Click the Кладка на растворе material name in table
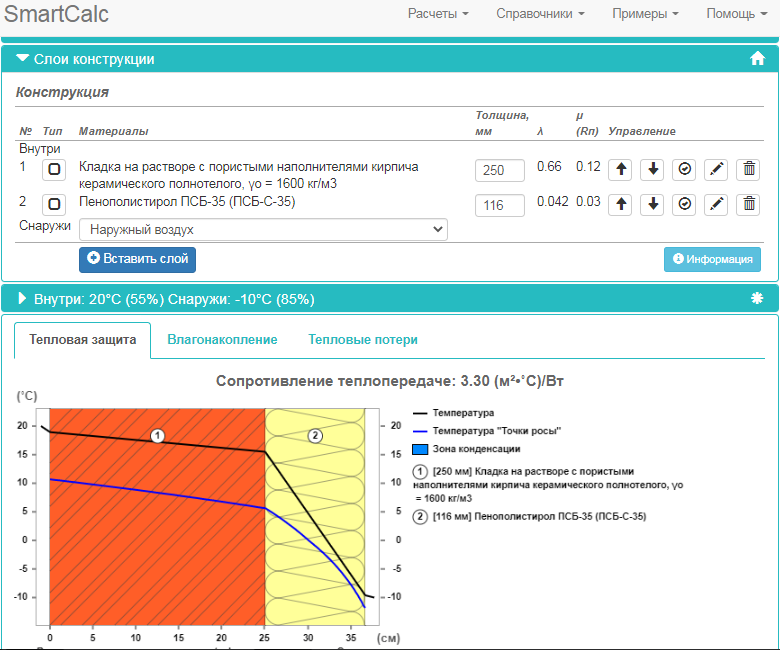The height and width of the screenshot is (650, 780). tap(249, 175)
